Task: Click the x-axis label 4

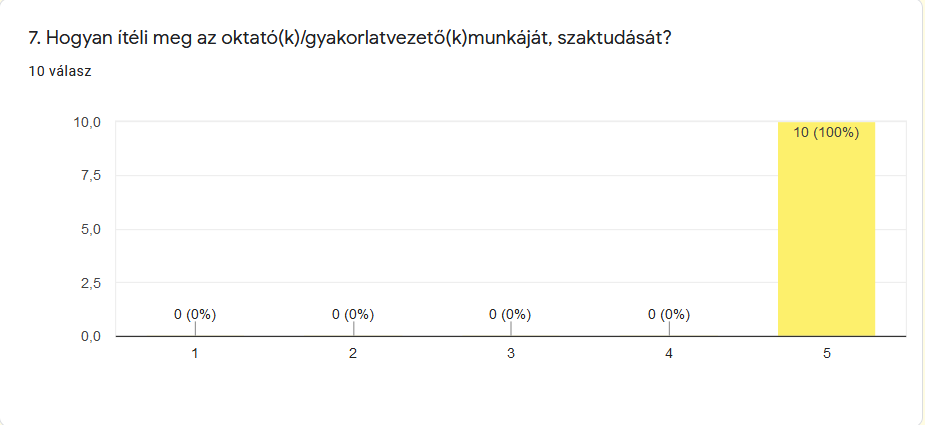Action: (669, 354)
